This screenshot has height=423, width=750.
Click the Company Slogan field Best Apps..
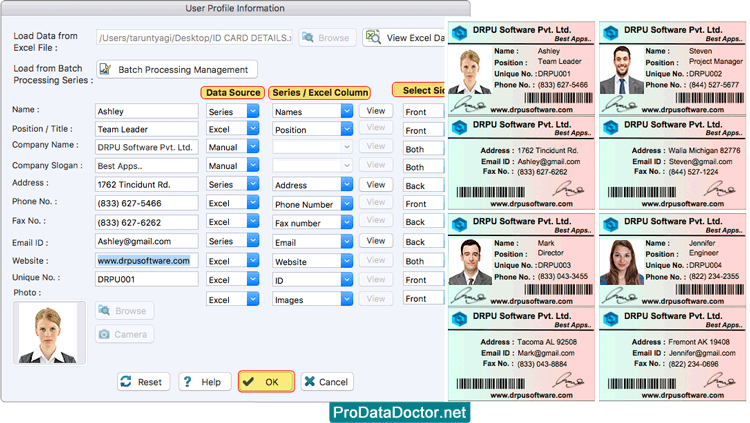pos(146,166)
